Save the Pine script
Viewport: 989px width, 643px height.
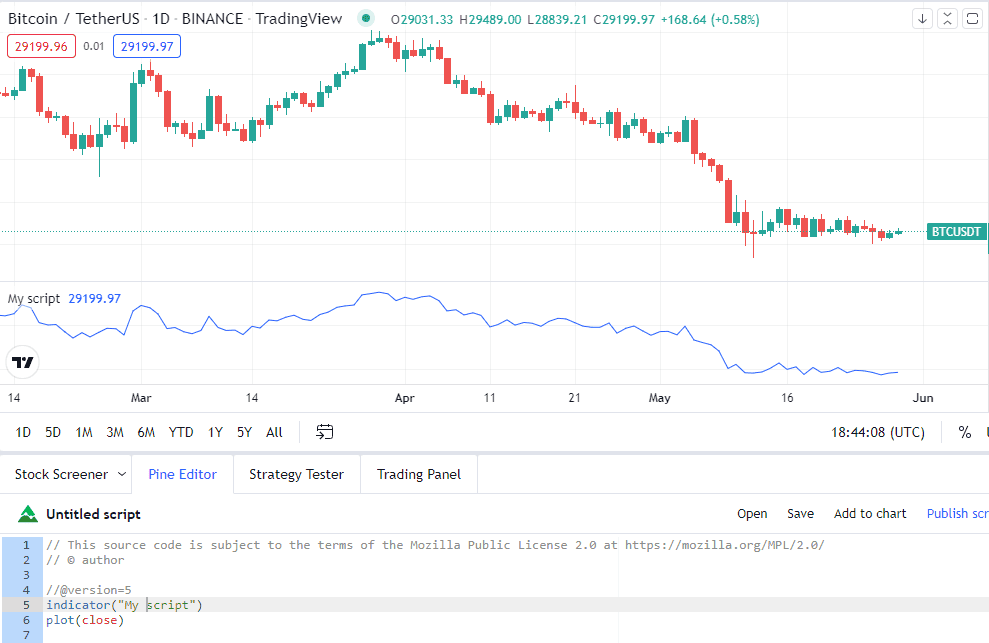800,514
